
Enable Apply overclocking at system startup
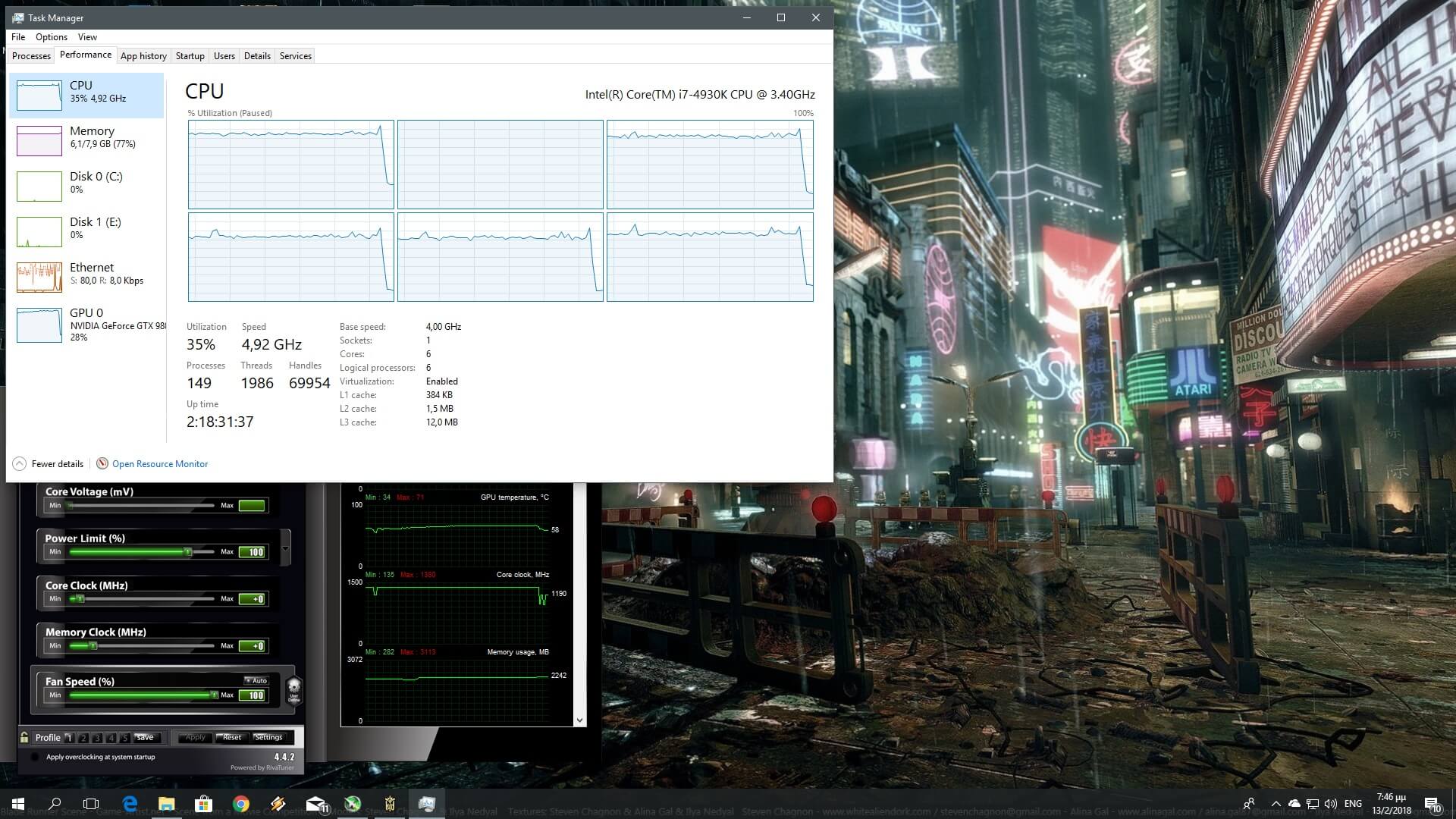coord(35,757)
